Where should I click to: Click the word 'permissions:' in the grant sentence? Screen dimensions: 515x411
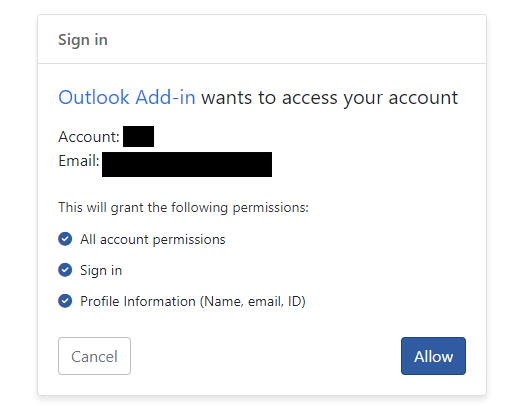(271, 208)
